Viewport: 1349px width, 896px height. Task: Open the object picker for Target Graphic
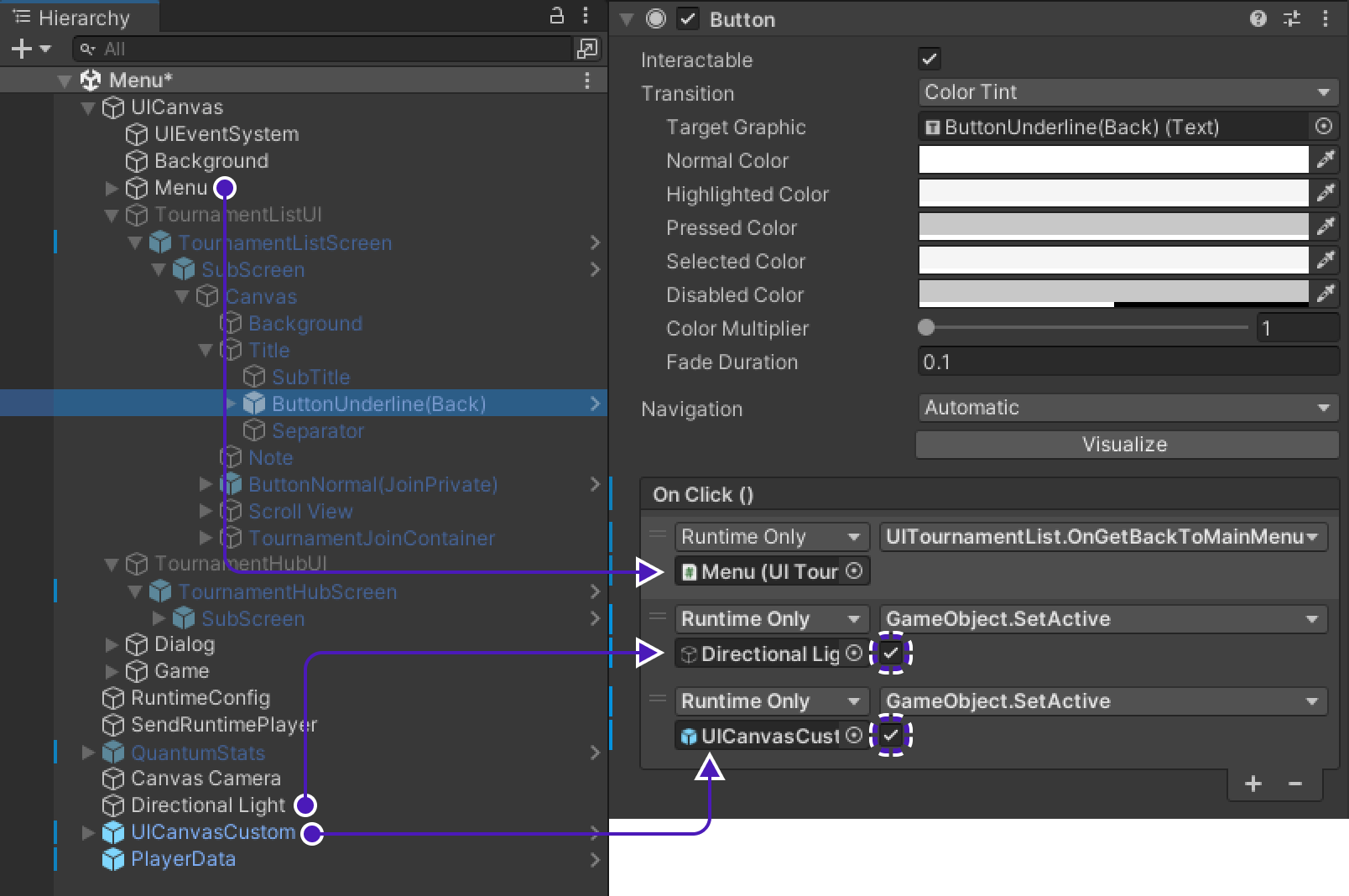point(1324,127)
